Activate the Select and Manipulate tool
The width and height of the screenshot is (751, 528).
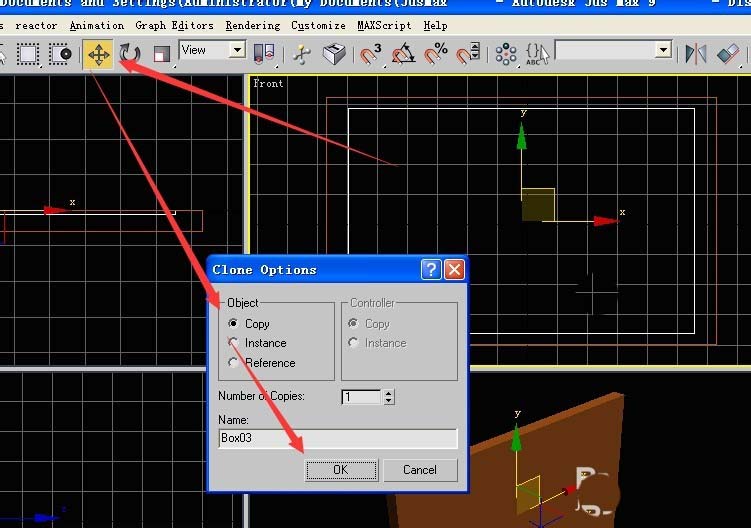302,54
